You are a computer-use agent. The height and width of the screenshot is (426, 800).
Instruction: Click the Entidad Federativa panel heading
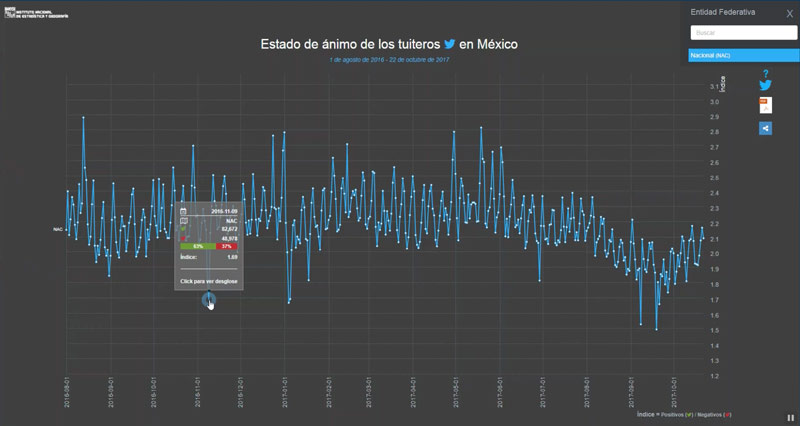pos(722,12)
